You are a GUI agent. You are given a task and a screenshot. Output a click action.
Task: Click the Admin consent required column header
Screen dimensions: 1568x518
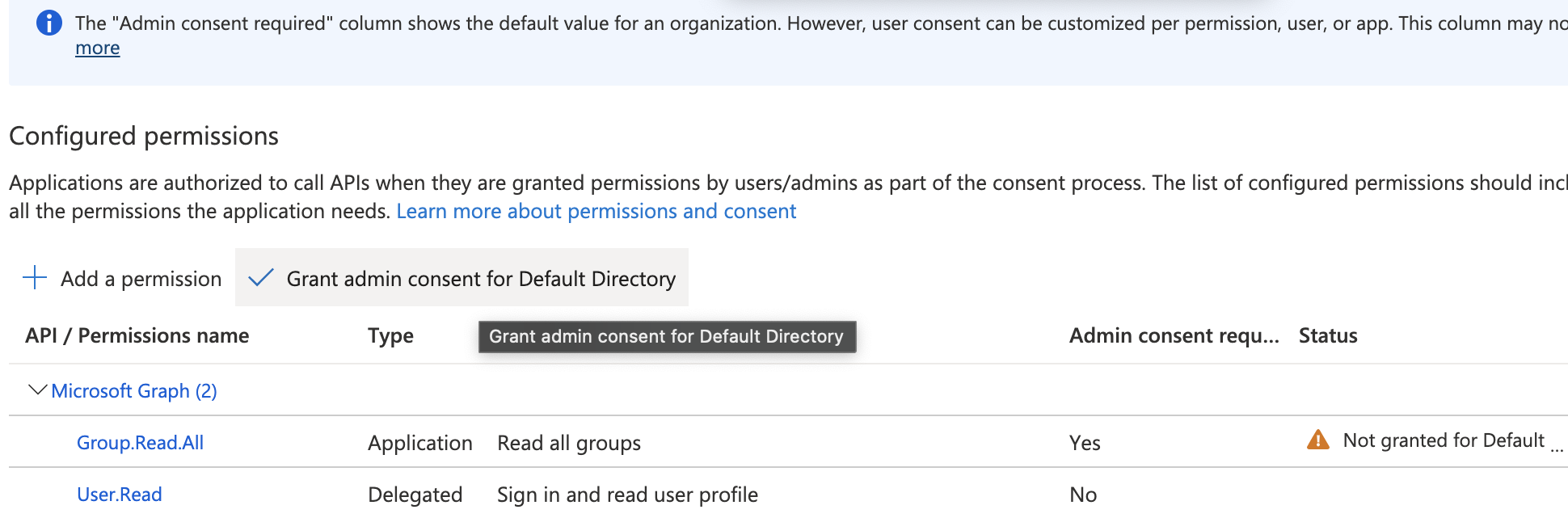1174,336
